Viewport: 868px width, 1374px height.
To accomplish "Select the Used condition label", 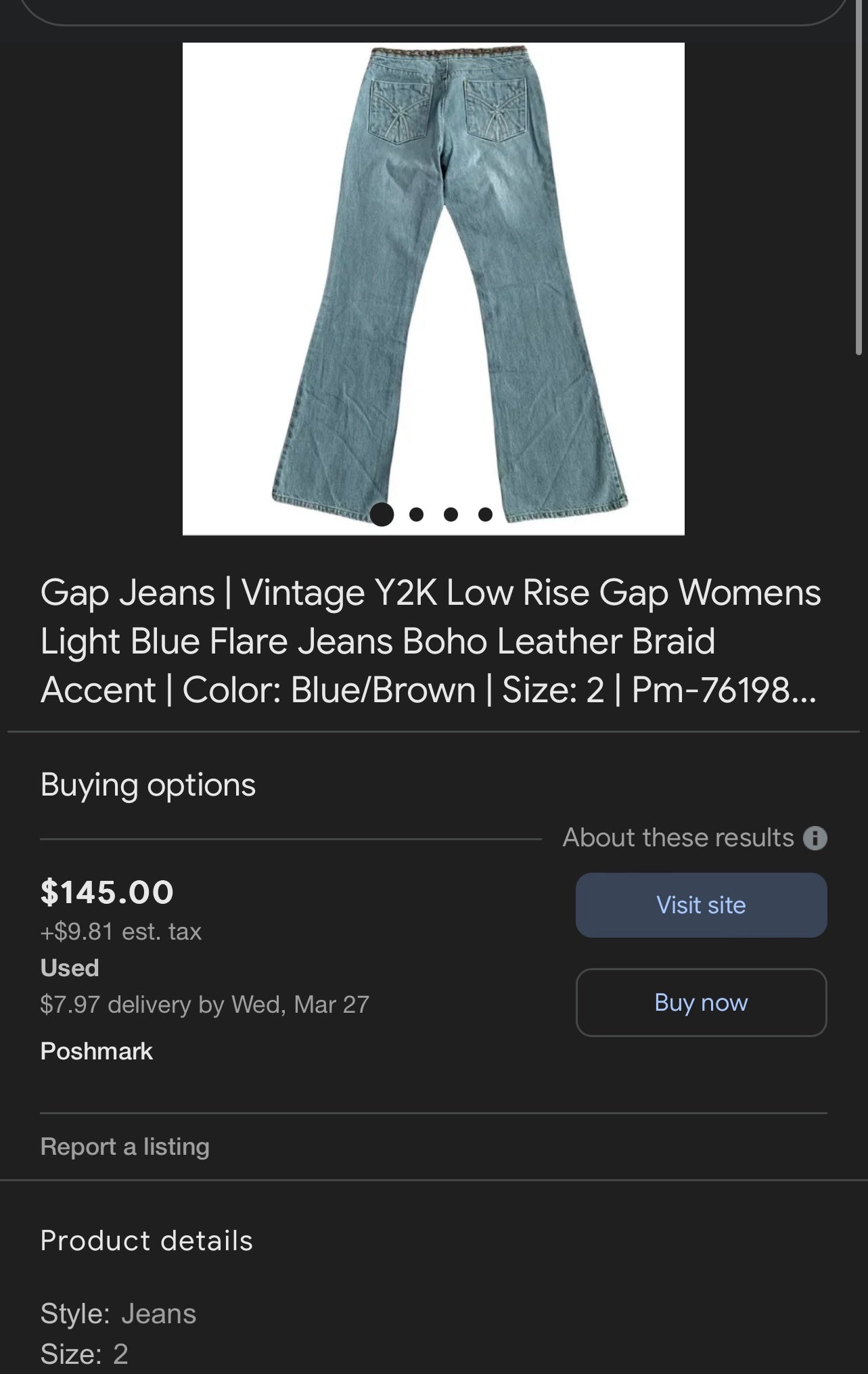I will (69, 967).
